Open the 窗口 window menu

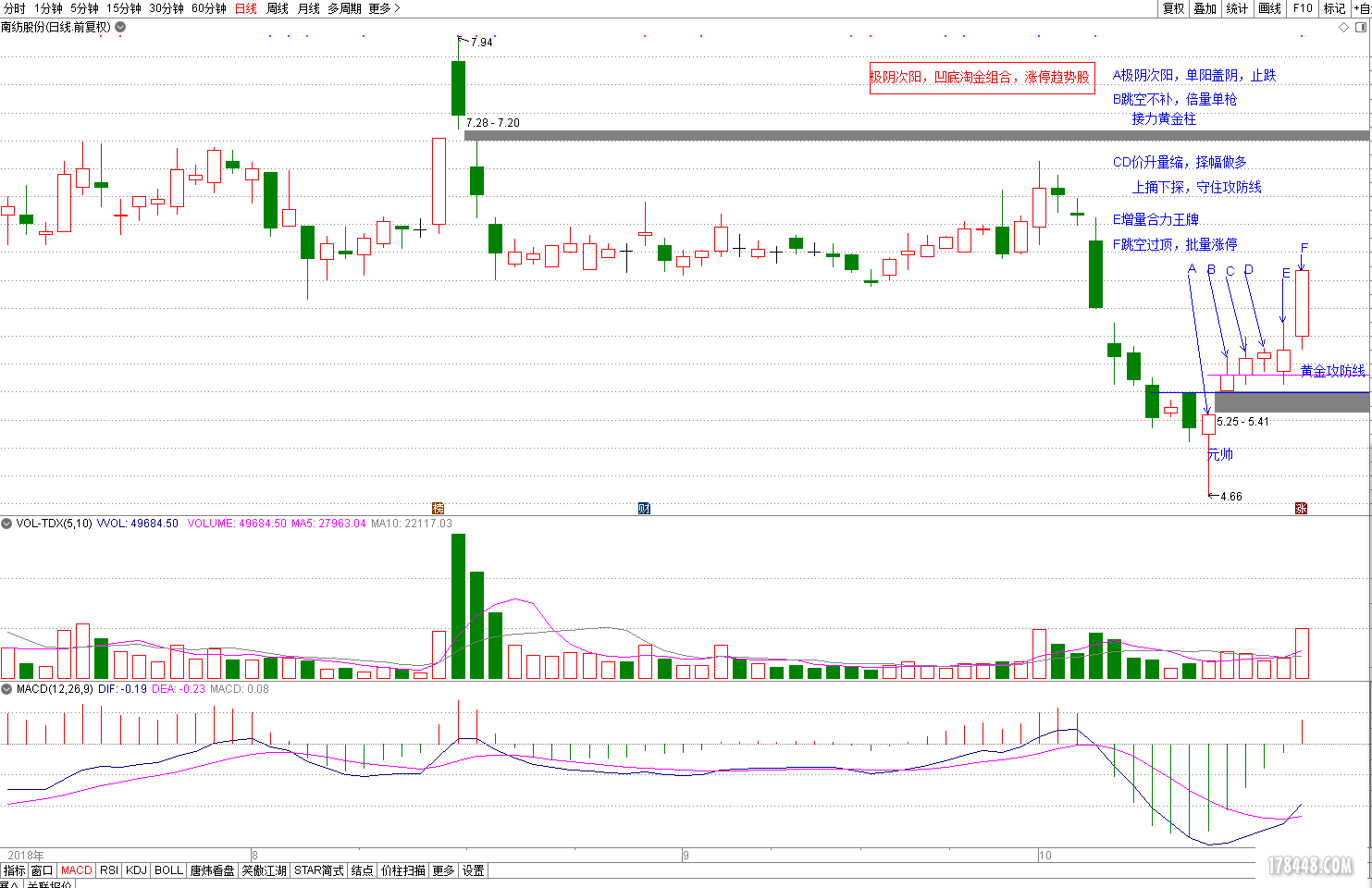pyautogui.click(x=43, y=870)
